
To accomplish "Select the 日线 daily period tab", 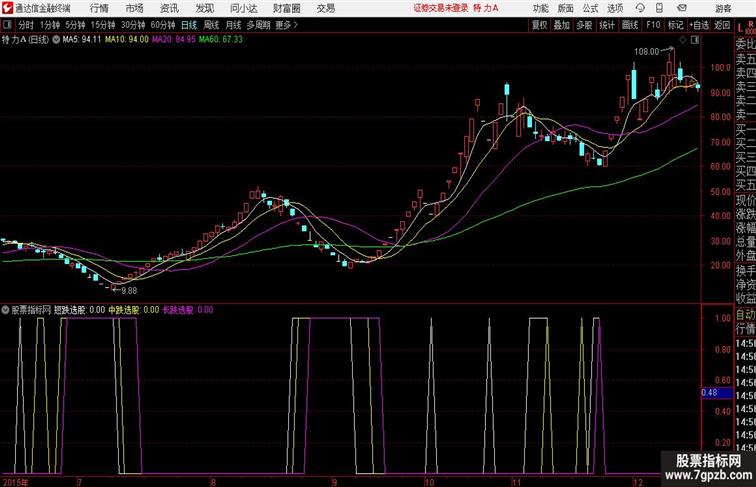I will tap(189, 25).
